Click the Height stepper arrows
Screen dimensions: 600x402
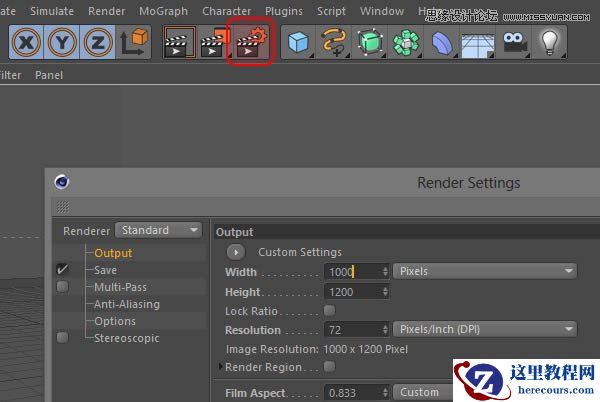pyautogui.click(x=385, y=292)
